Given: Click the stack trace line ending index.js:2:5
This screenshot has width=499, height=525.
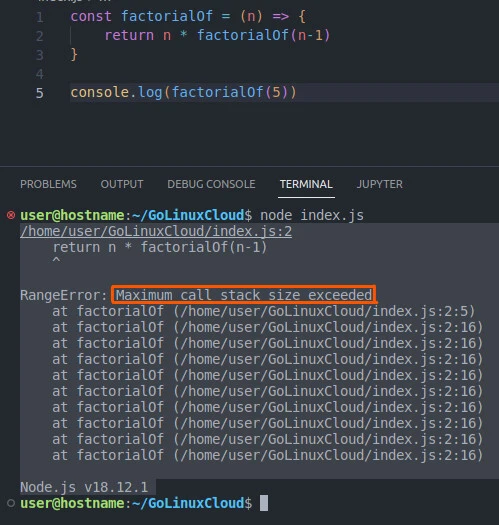Looking at the screenshot, I should (264, 311).
